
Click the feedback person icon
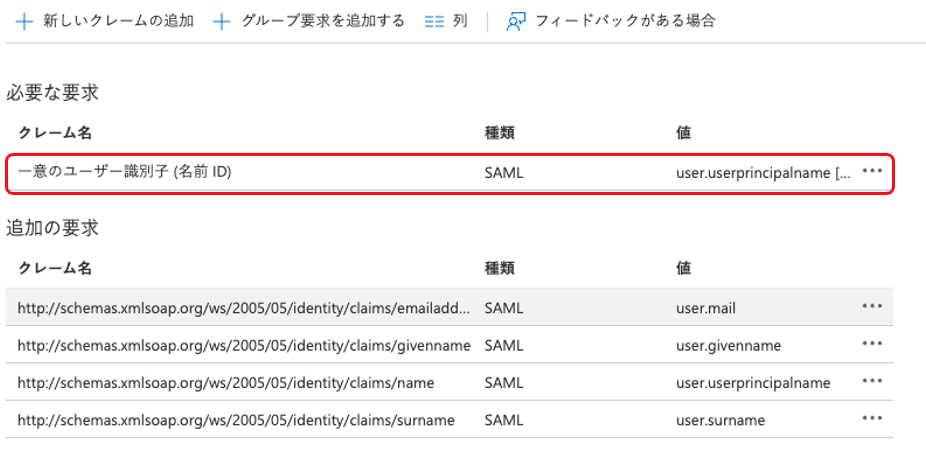point(516,21)
